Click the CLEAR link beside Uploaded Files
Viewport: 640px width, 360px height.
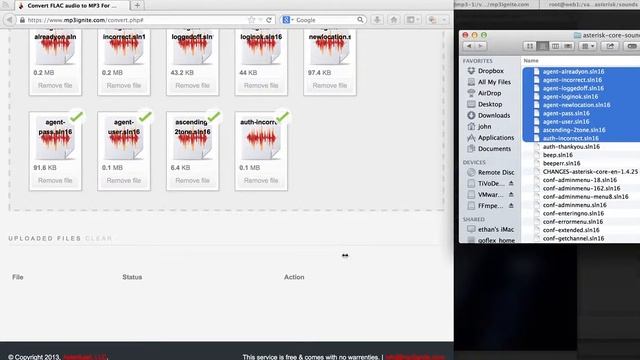(x=98, y=238)
